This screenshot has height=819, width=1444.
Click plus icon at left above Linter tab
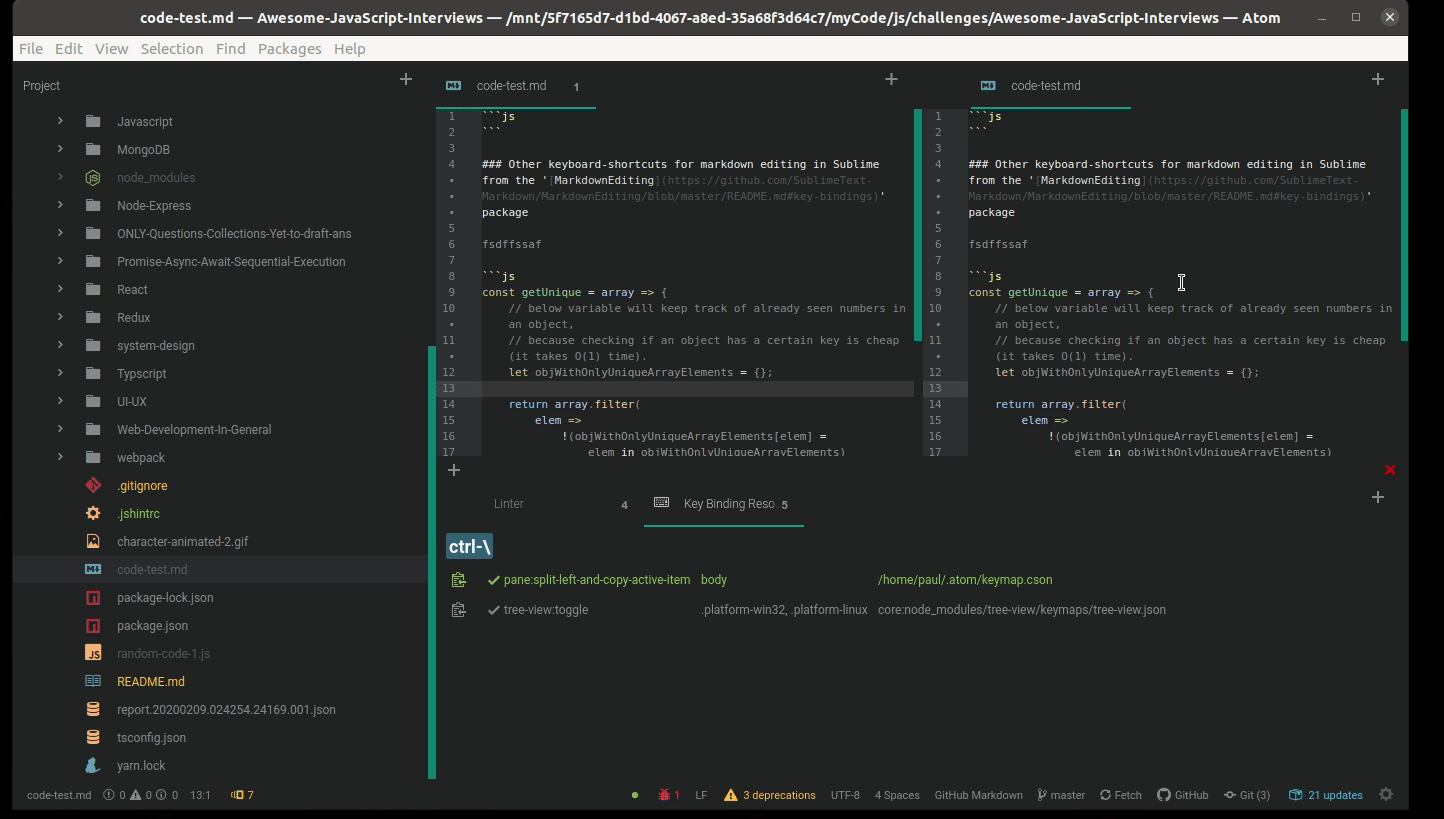pyautogui.click(x=454, y=470)
